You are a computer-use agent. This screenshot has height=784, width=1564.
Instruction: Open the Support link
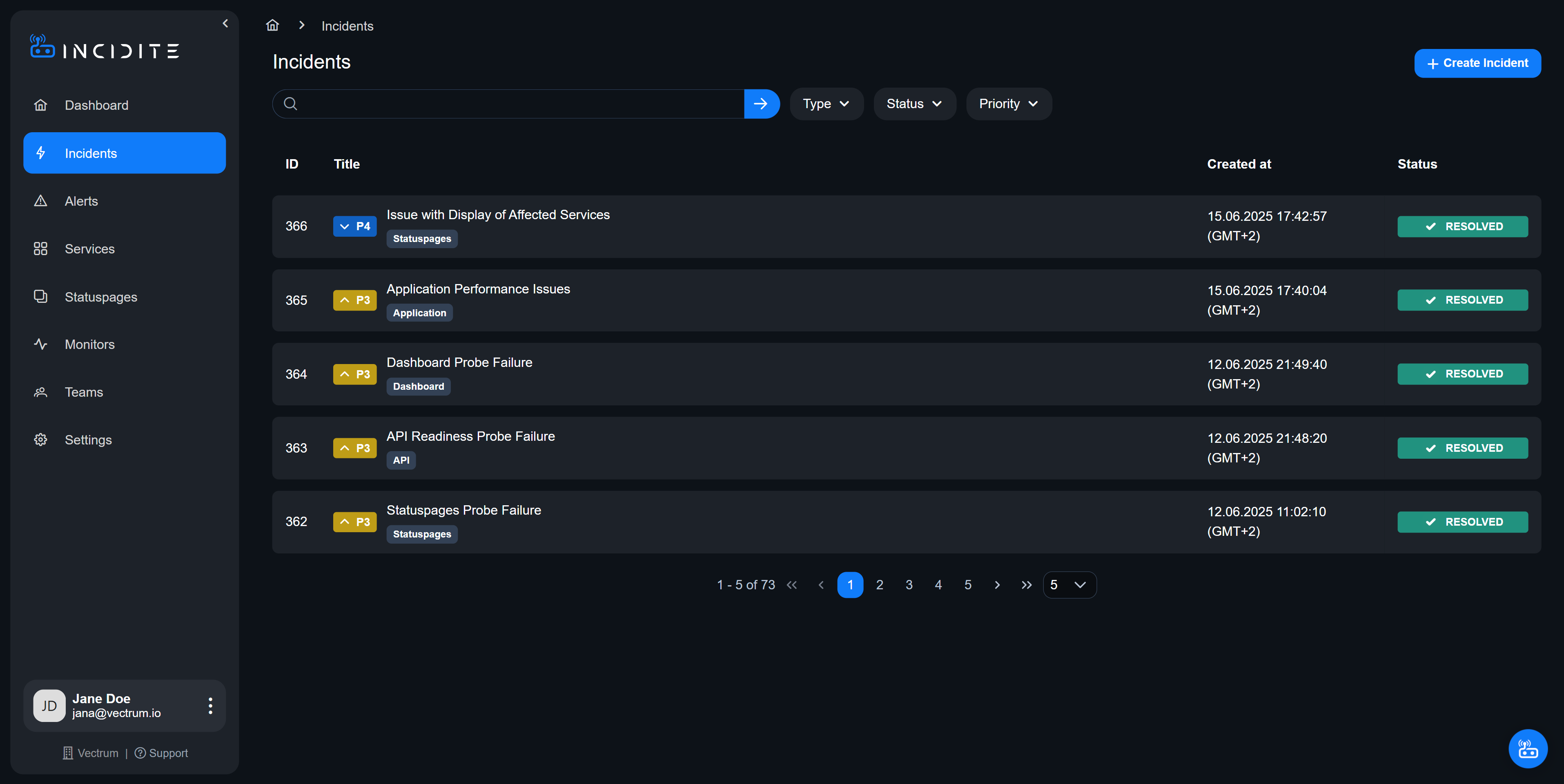[x=161, y=753]
